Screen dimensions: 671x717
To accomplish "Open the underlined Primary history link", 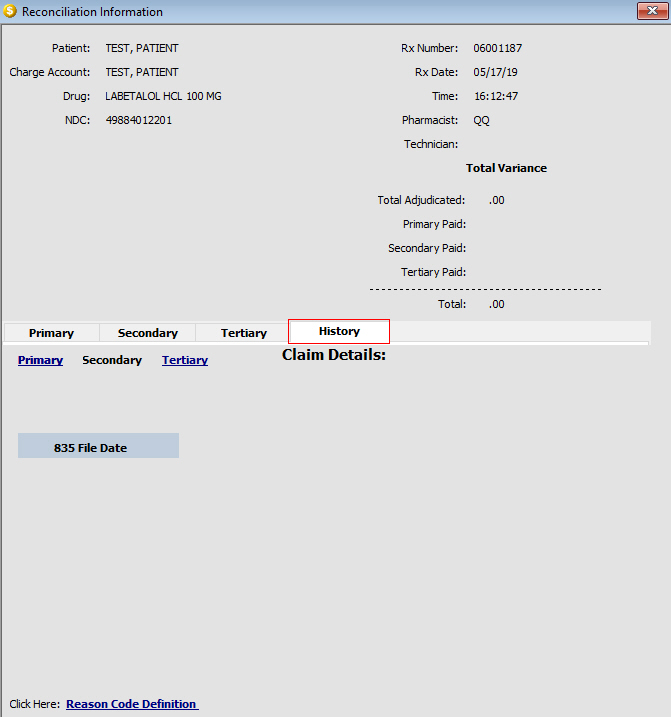I will click(x=40, y=360).
